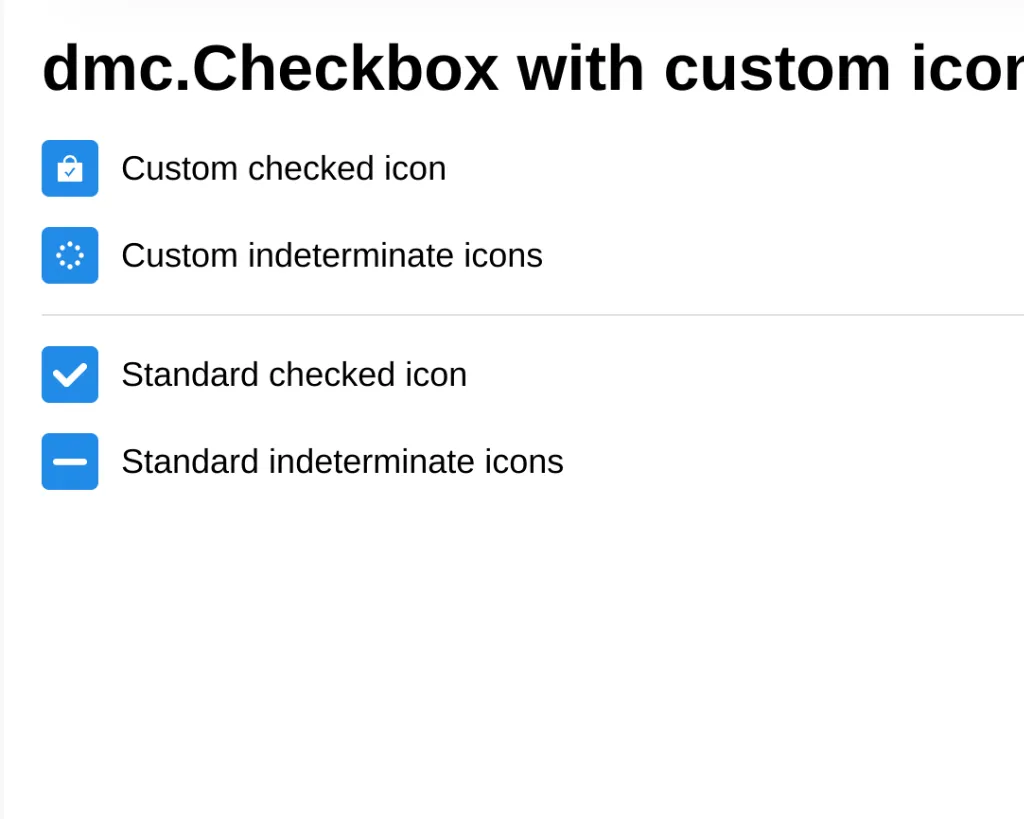Toggle the Custom indeterminate icons checkbox

pyautogui.click(x=70, y=256)
